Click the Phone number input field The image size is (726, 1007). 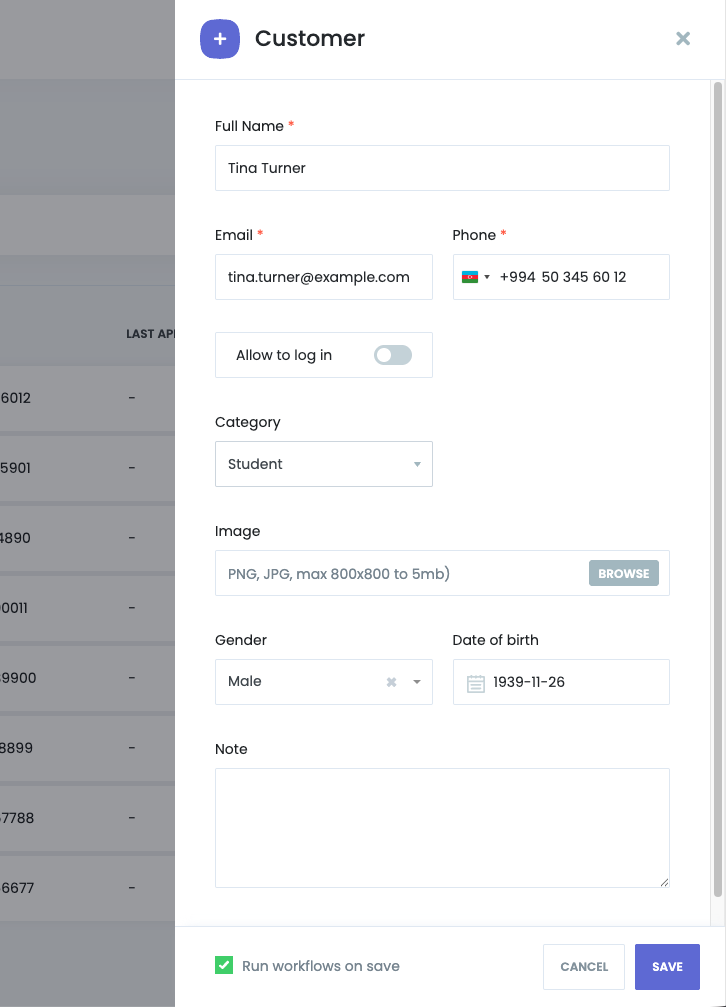[578, 277]
